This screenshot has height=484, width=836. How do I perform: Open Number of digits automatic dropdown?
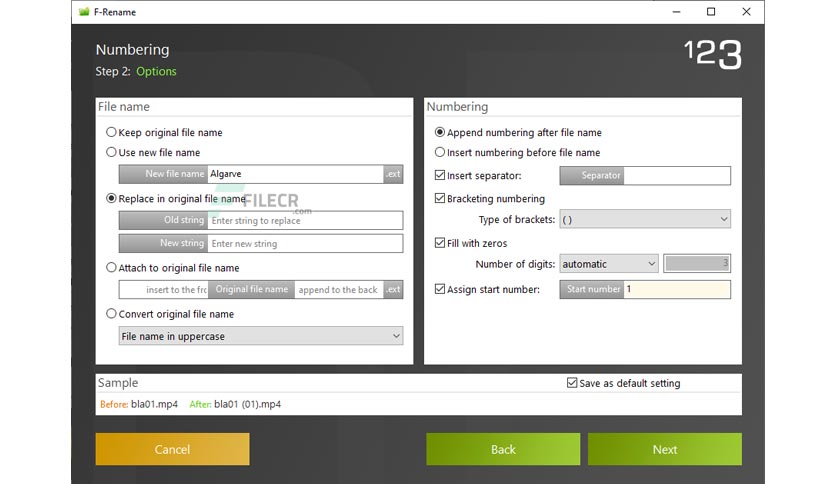click(x=609, y=263)
